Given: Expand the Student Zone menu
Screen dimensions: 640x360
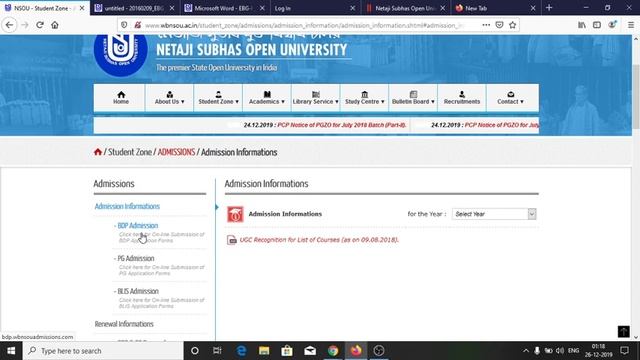Looking at the screenshot, I should (218, 98).
